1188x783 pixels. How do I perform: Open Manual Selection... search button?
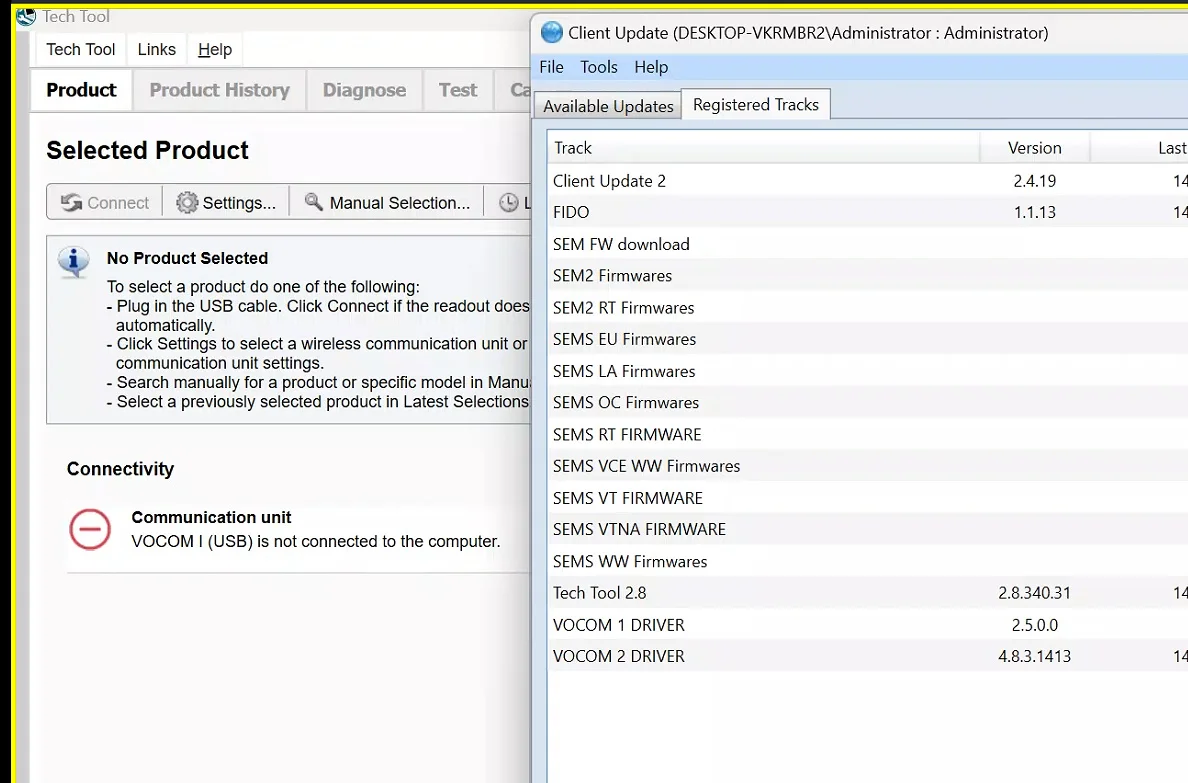(386, 202)
